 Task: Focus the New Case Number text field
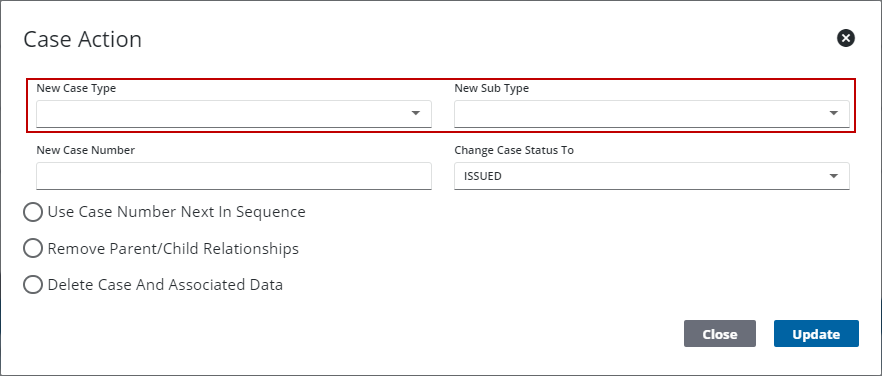(x=233, y=176)
